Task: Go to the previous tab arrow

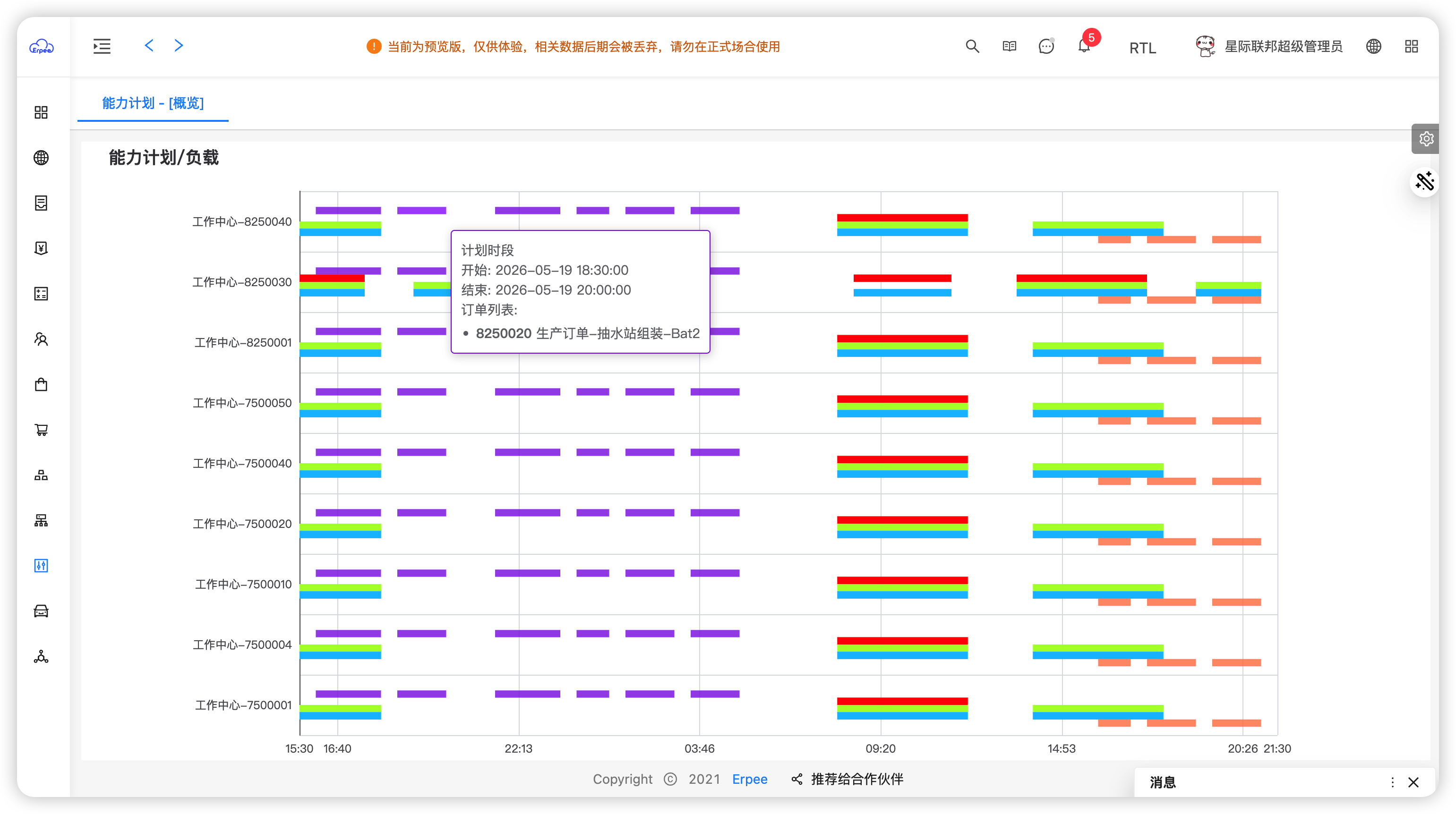Action: click(149, 46)
